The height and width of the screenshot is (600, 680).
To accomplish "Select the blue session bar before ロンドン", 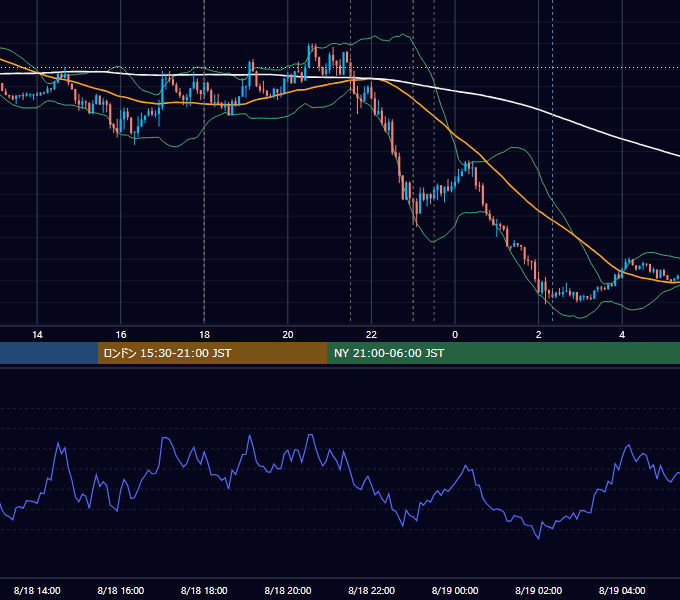I will (49, 353).
